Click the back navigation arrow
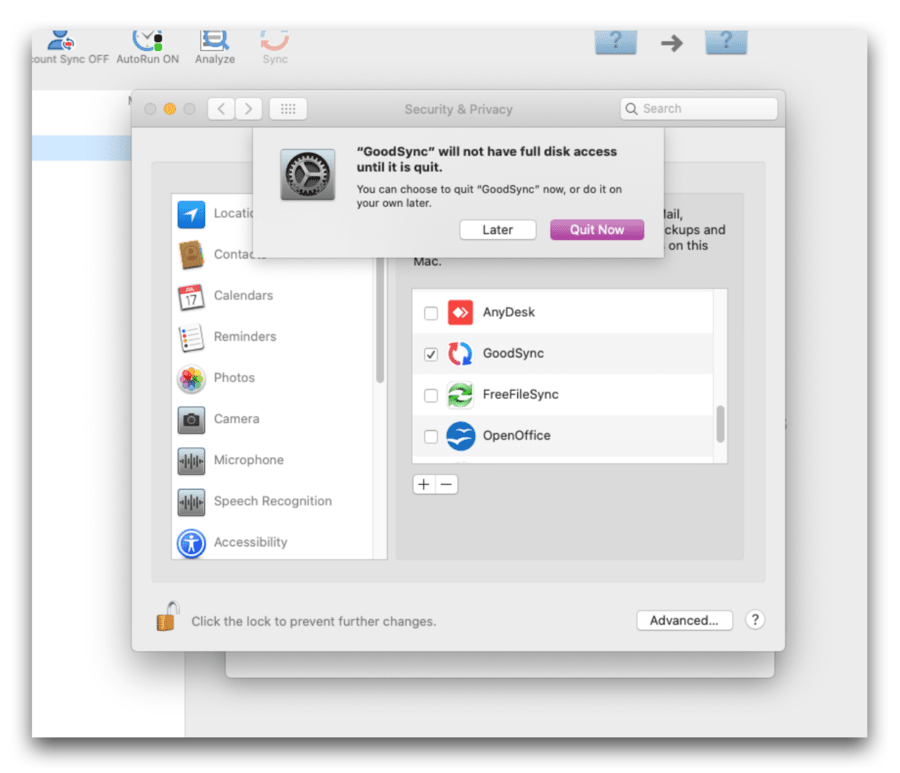This screenshot has height=773, width=900. pyautogui.click(x=220, y=108)
